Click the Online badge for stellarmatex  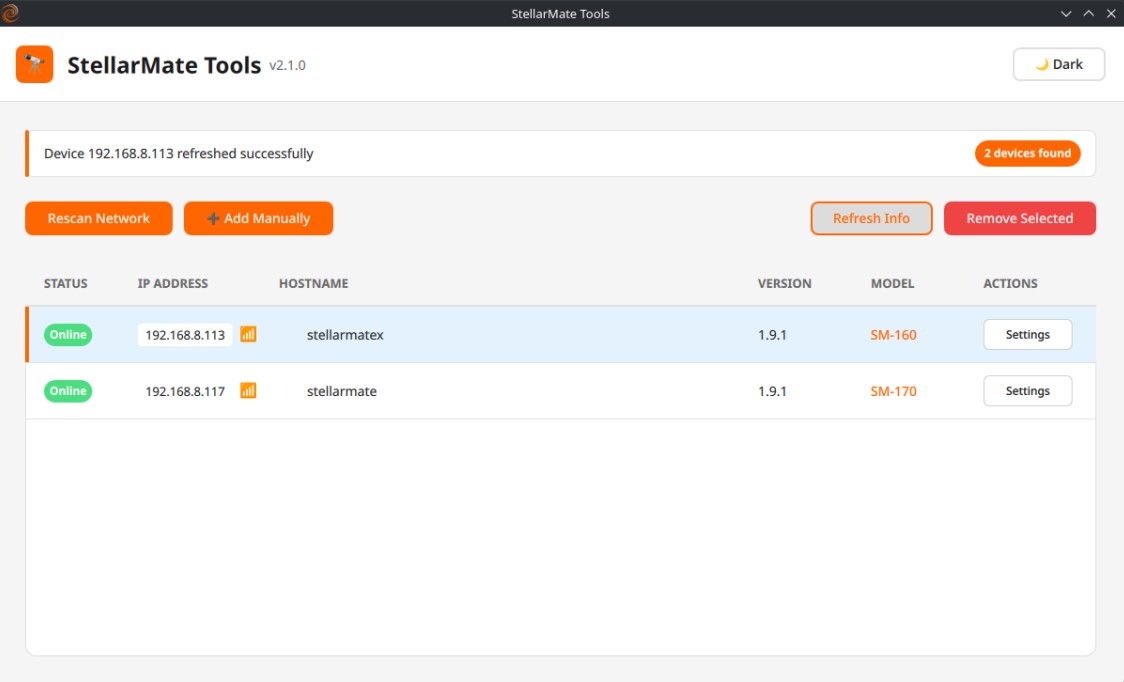[x=68, y=334]
